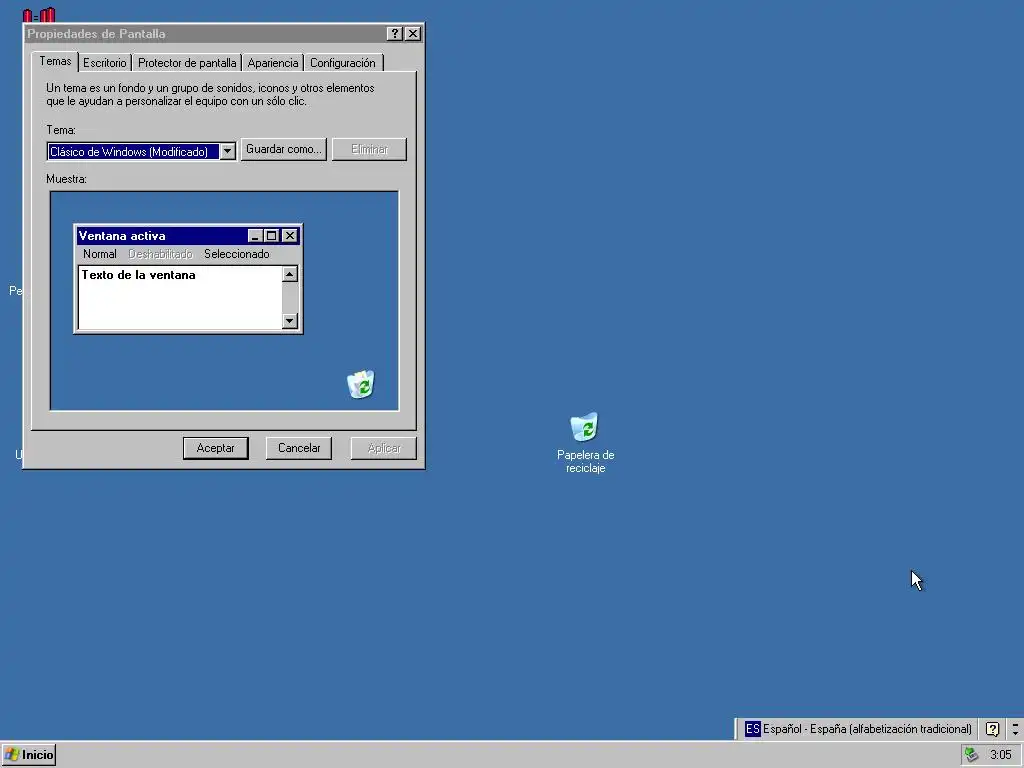
Task: Click the preview window scroll up arrow
Action: pos(290,274)
